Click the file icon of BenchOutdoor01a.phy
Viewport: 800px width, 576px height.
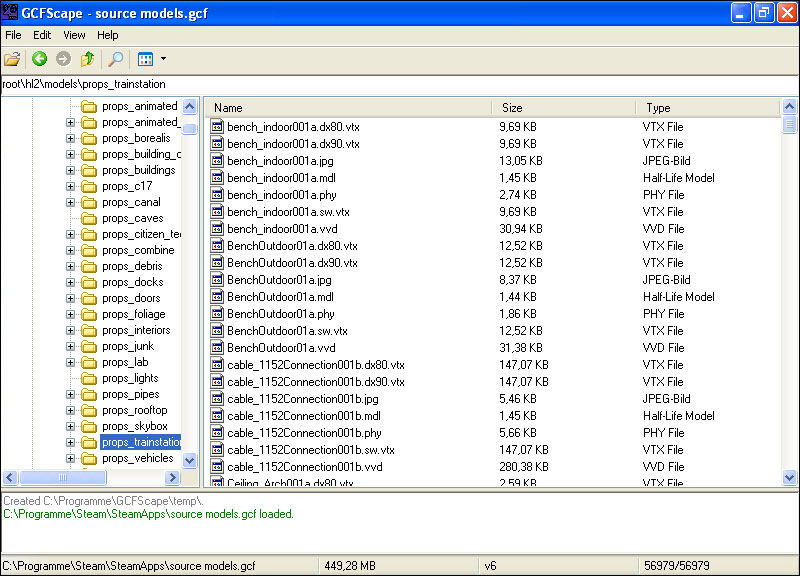[217, 313]
